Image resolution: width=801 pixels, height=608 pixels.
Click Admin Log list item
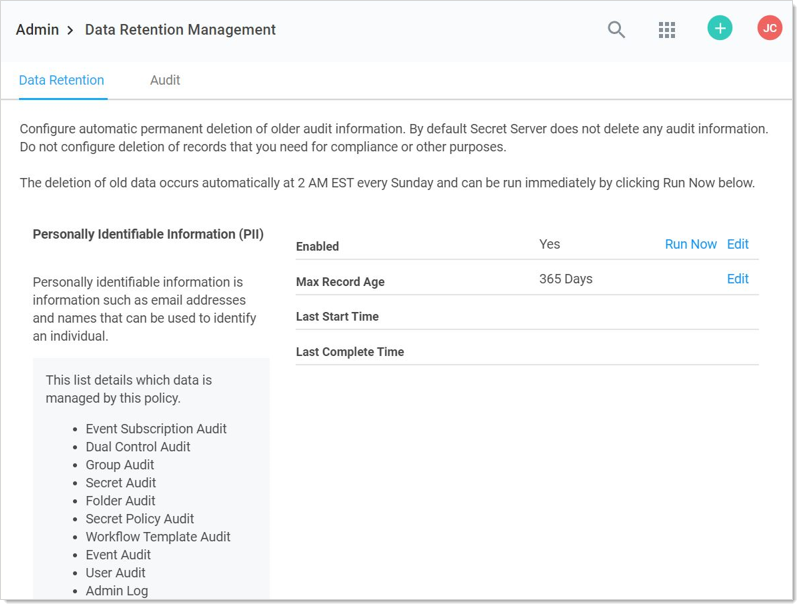point(116,591)
